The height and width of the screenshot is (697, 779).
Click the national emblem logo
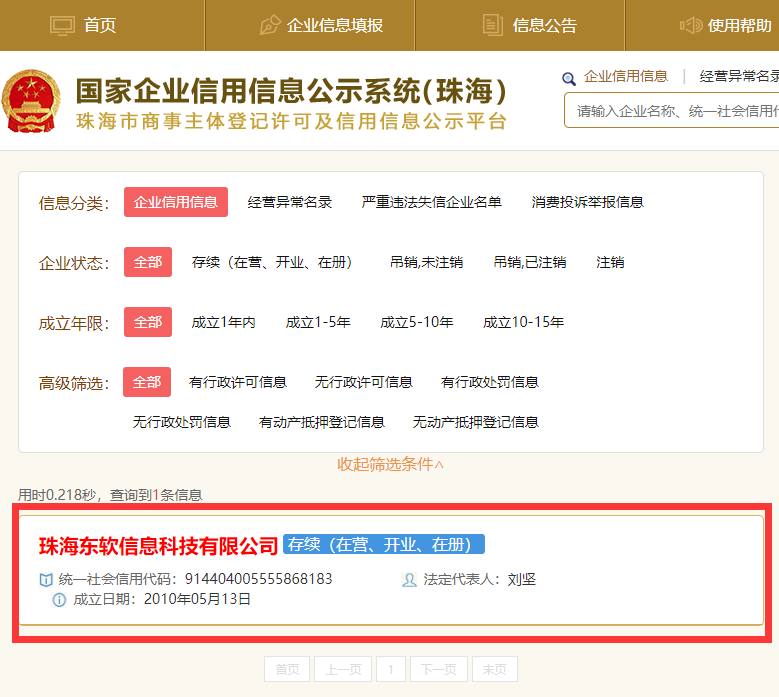[x=31, y=101]
